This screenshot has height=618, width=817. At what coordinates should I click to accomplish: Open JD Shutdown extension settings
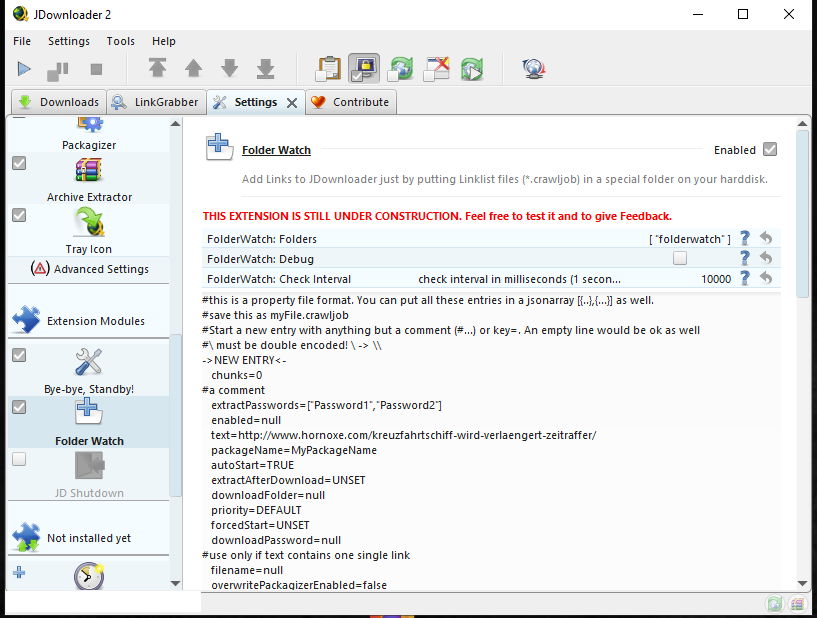tap(89, 475)
